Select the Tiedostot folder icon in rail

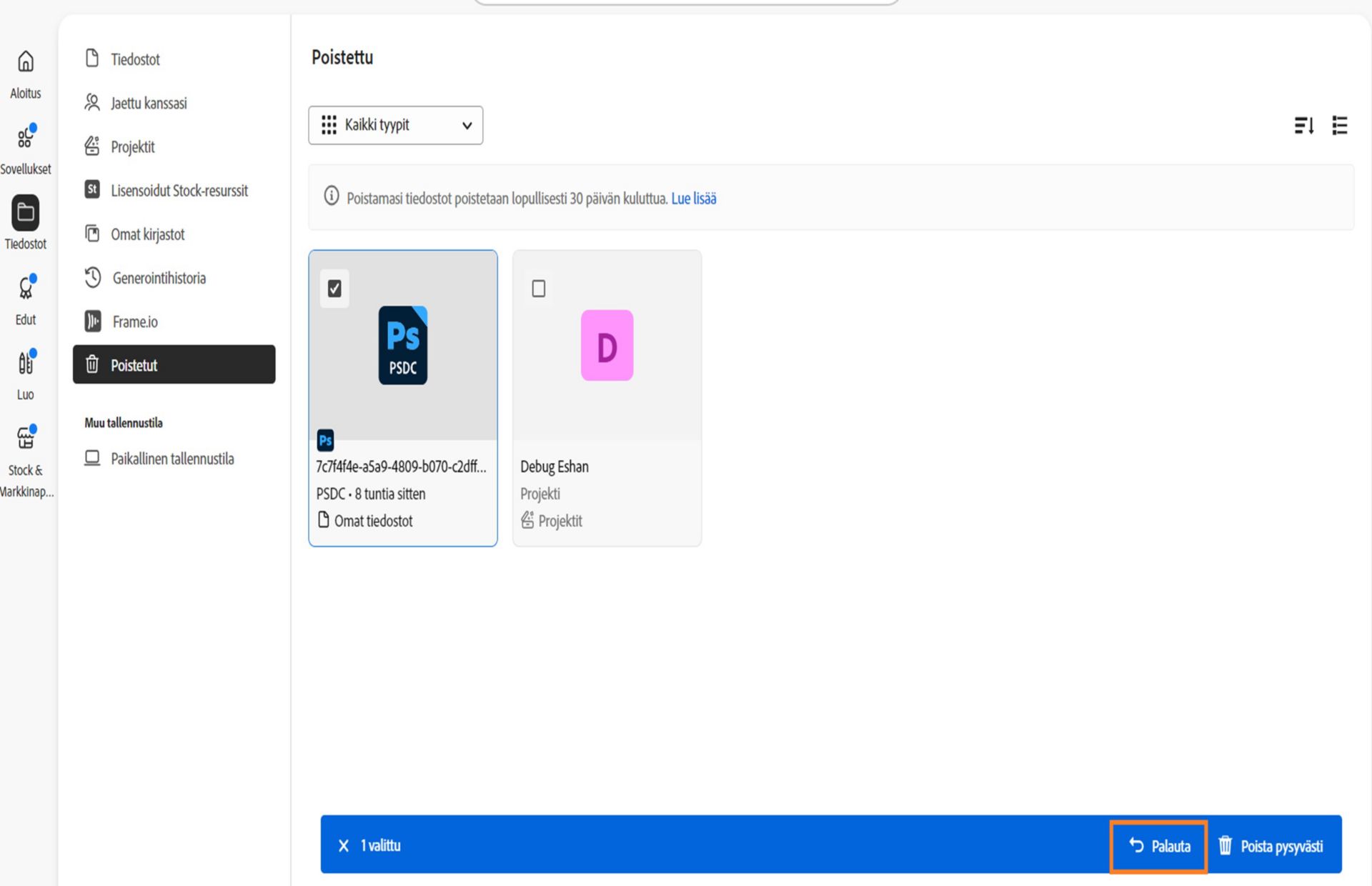pyautogui.click(x=26, y=212)
